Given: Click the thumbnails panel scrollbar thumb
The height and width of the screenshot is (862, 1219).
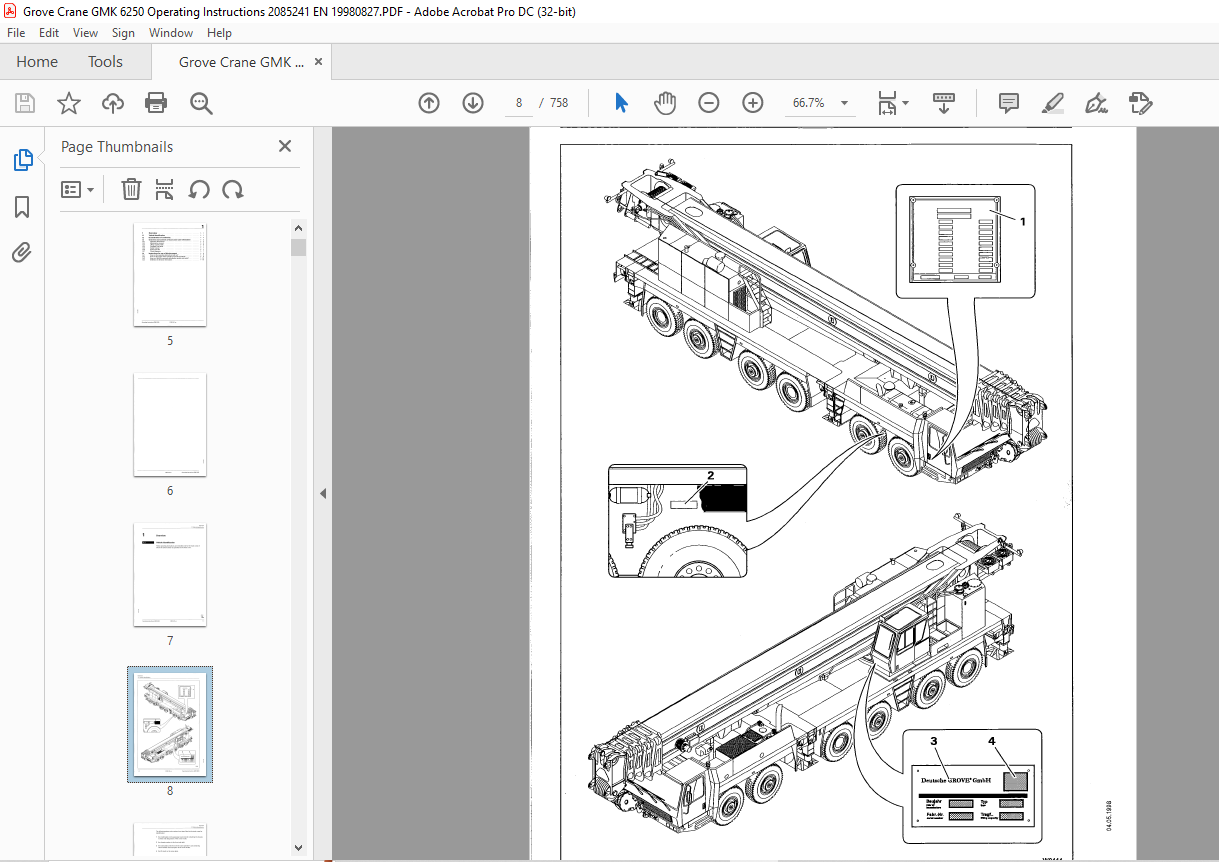Looking at the screenshot, I should coord(298,247).
